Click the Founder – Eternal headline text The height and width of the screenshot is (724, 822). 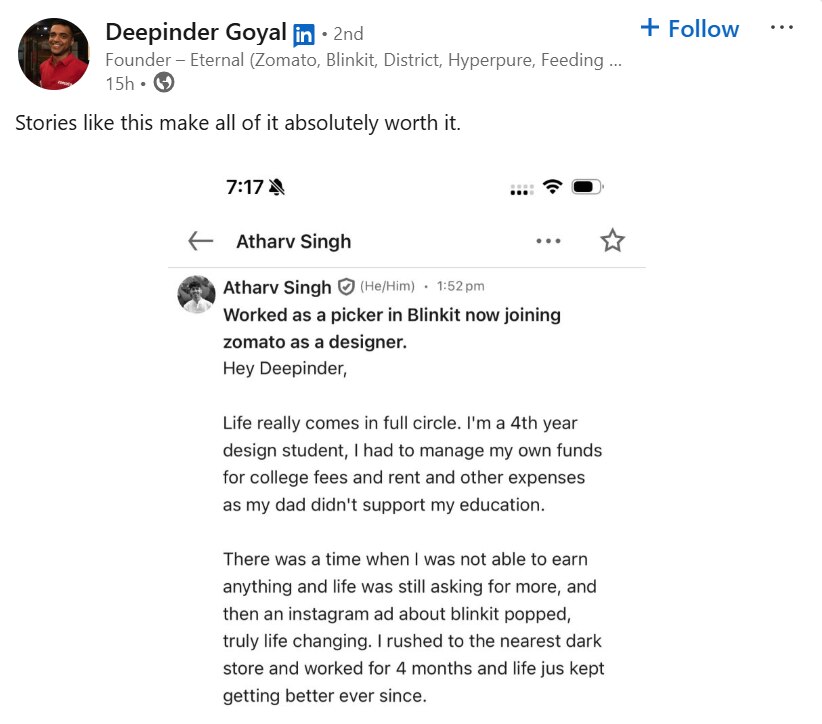pos(364,60)
